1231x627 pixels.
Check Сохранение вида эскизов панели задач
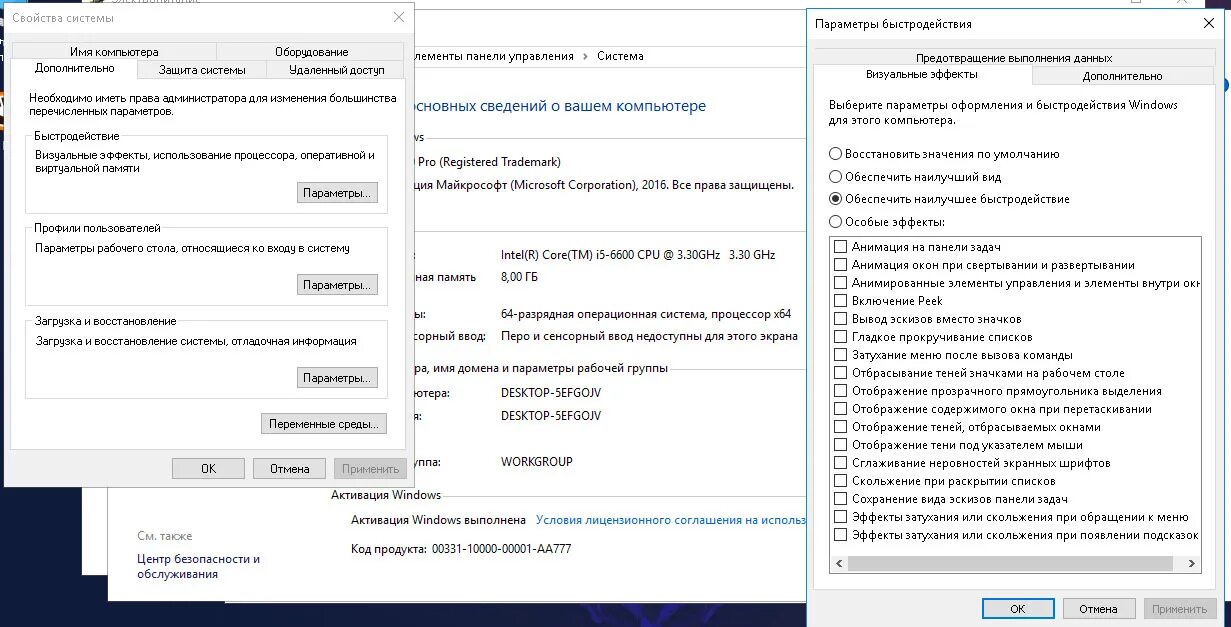(841, 499)
